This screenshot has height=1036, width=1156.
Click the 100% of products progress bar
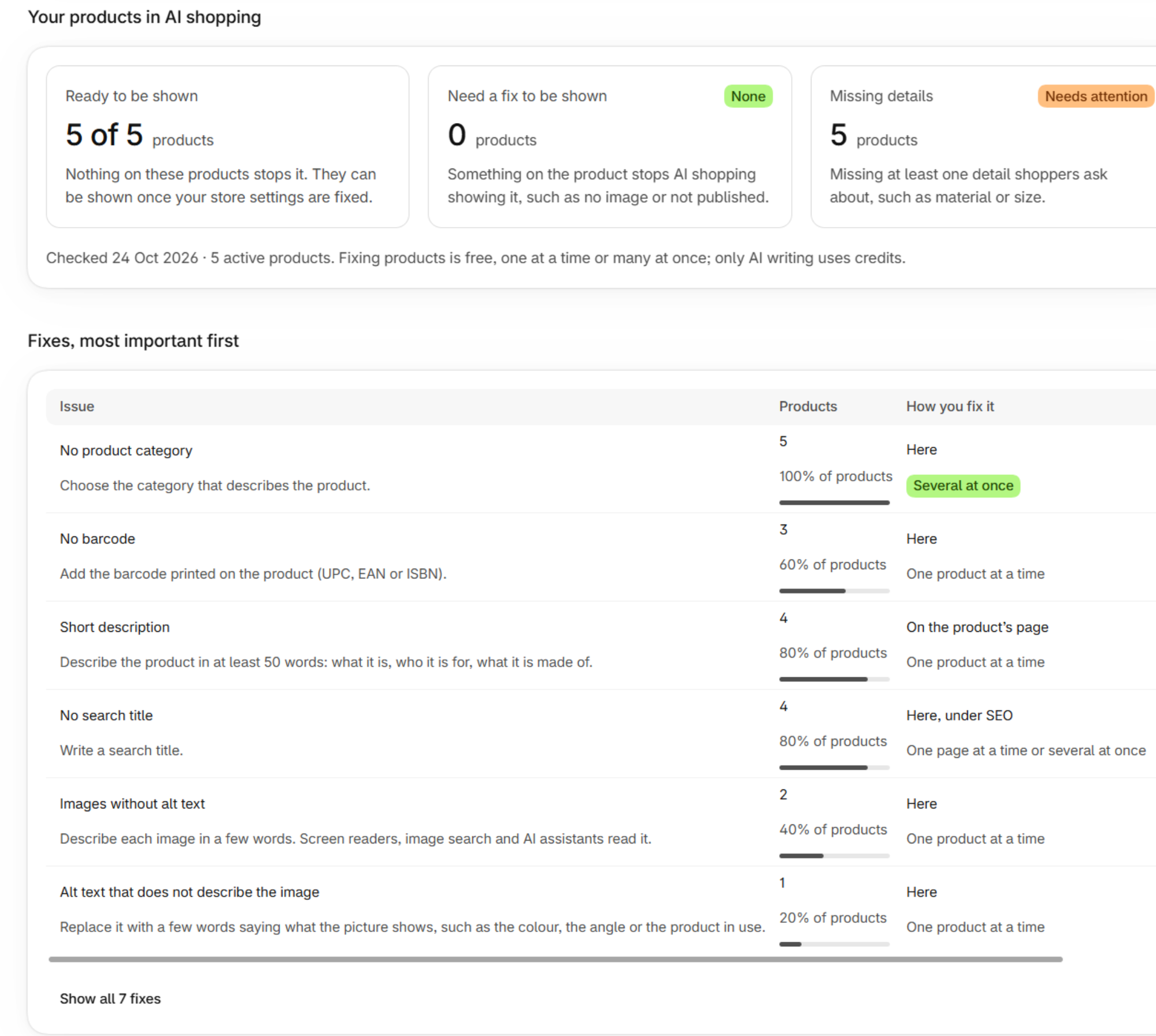(834, 503)
